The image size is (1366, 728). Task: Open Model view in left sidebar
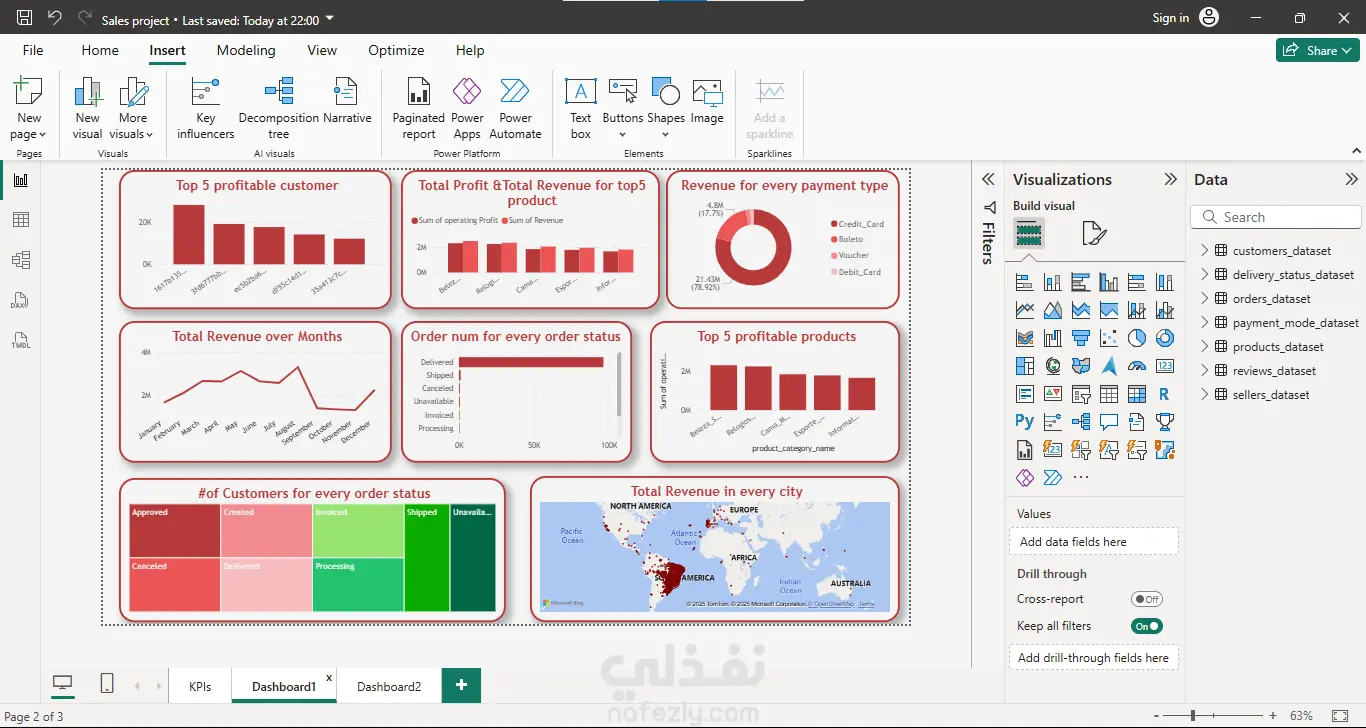point(21,260)
